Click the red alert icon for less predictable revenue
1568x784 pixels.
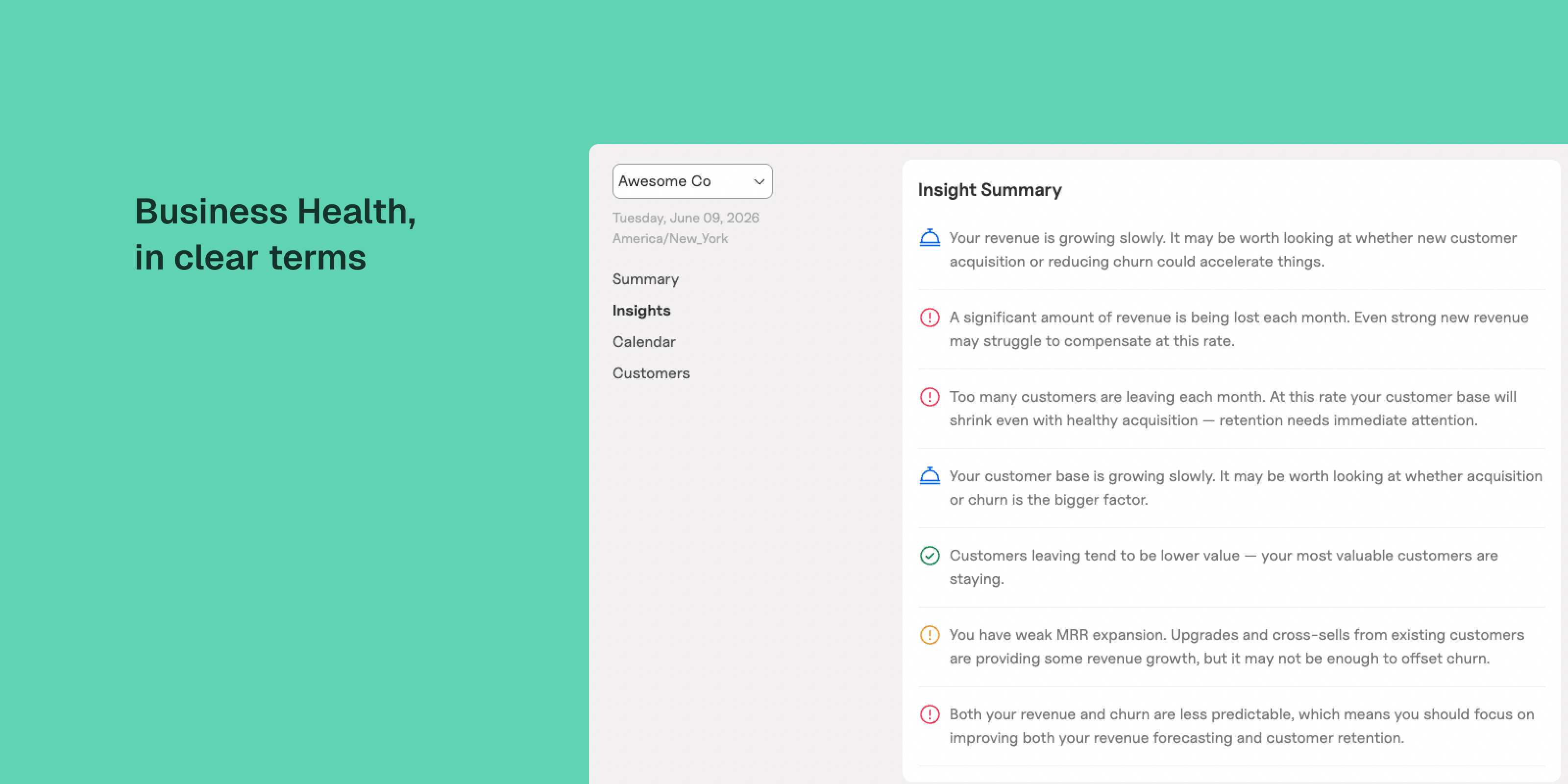930,714
